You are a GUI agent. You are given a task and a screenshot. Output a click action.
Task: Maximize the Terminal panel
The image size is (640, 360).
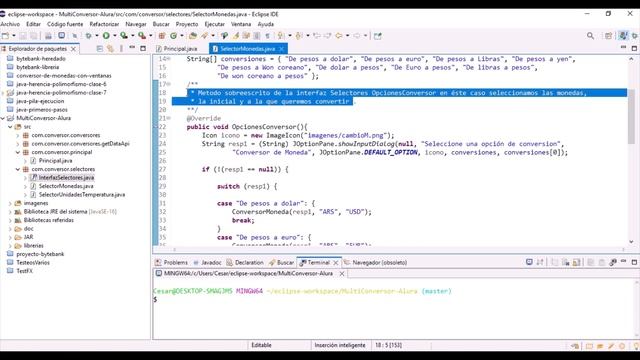click(634, 262)
